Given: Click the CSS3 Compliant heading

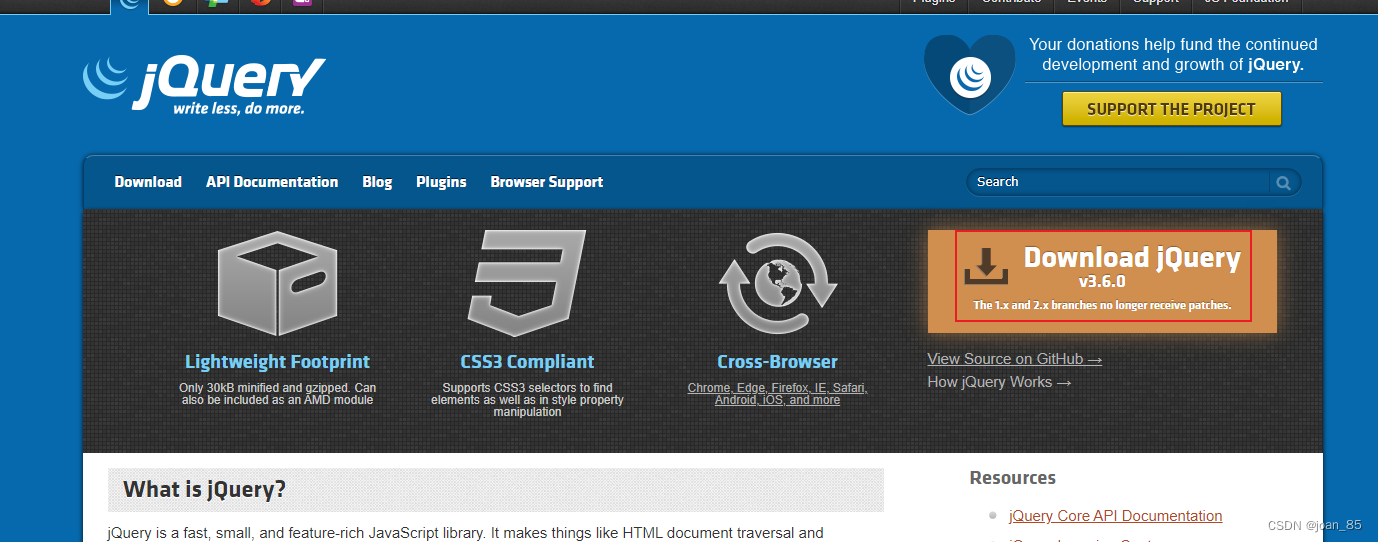Looking at the screenshot, I should tap(527, 362).
